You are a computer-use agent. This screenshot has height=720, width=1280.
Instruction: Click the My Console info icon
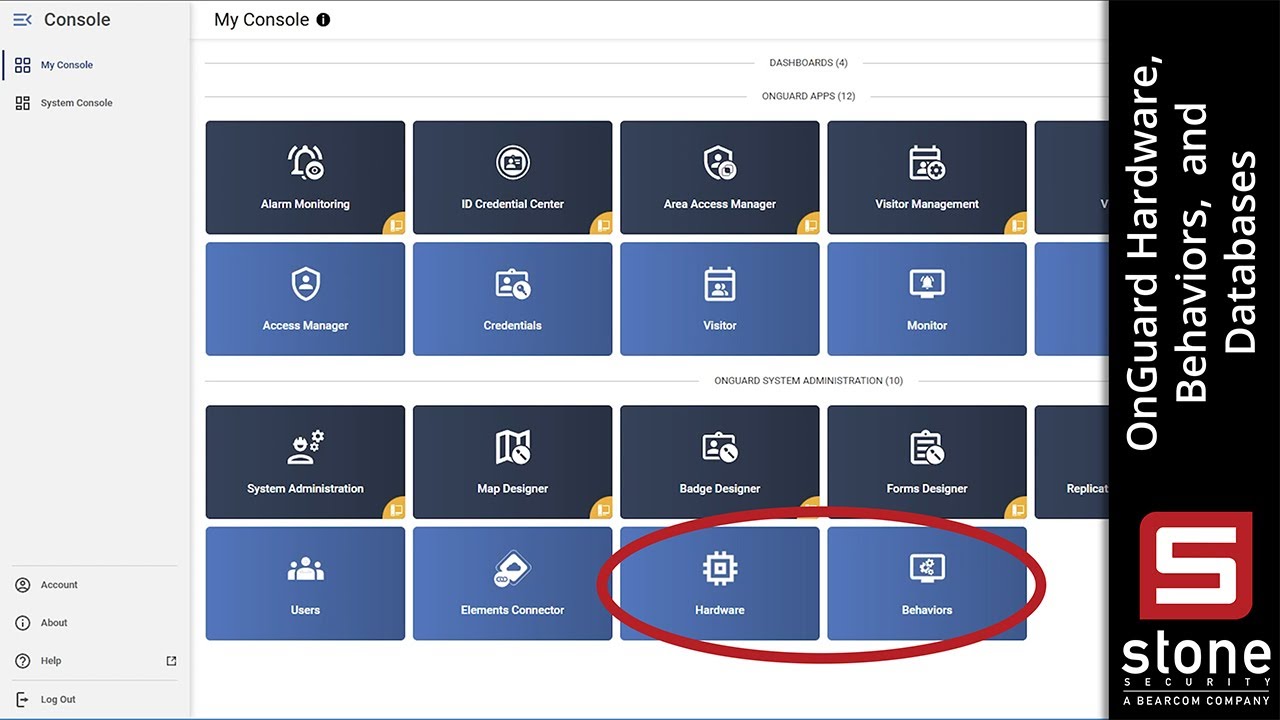point(323,20)
